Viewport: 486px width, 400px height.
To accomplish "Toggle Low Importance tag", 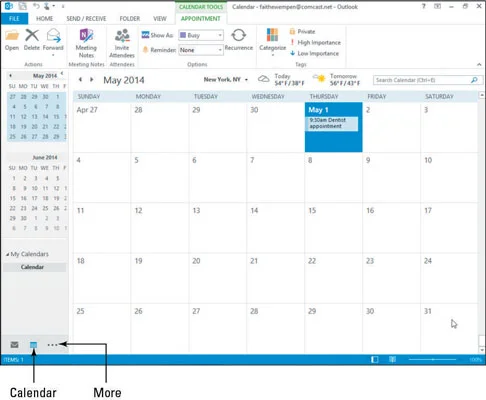I will pos(314,53).
